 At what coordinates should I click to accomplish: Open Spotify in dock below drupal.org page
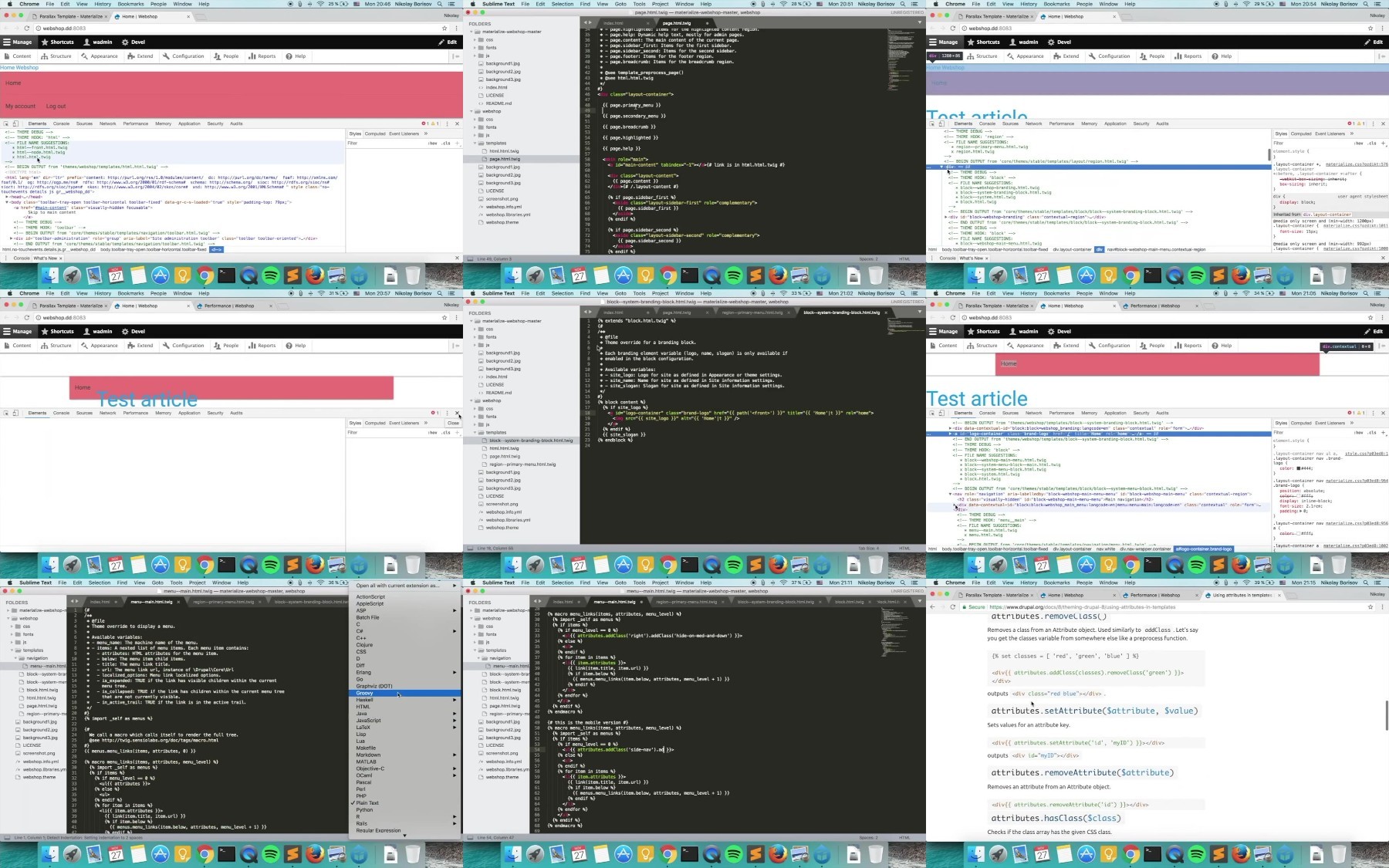(x=1197, y=853)
